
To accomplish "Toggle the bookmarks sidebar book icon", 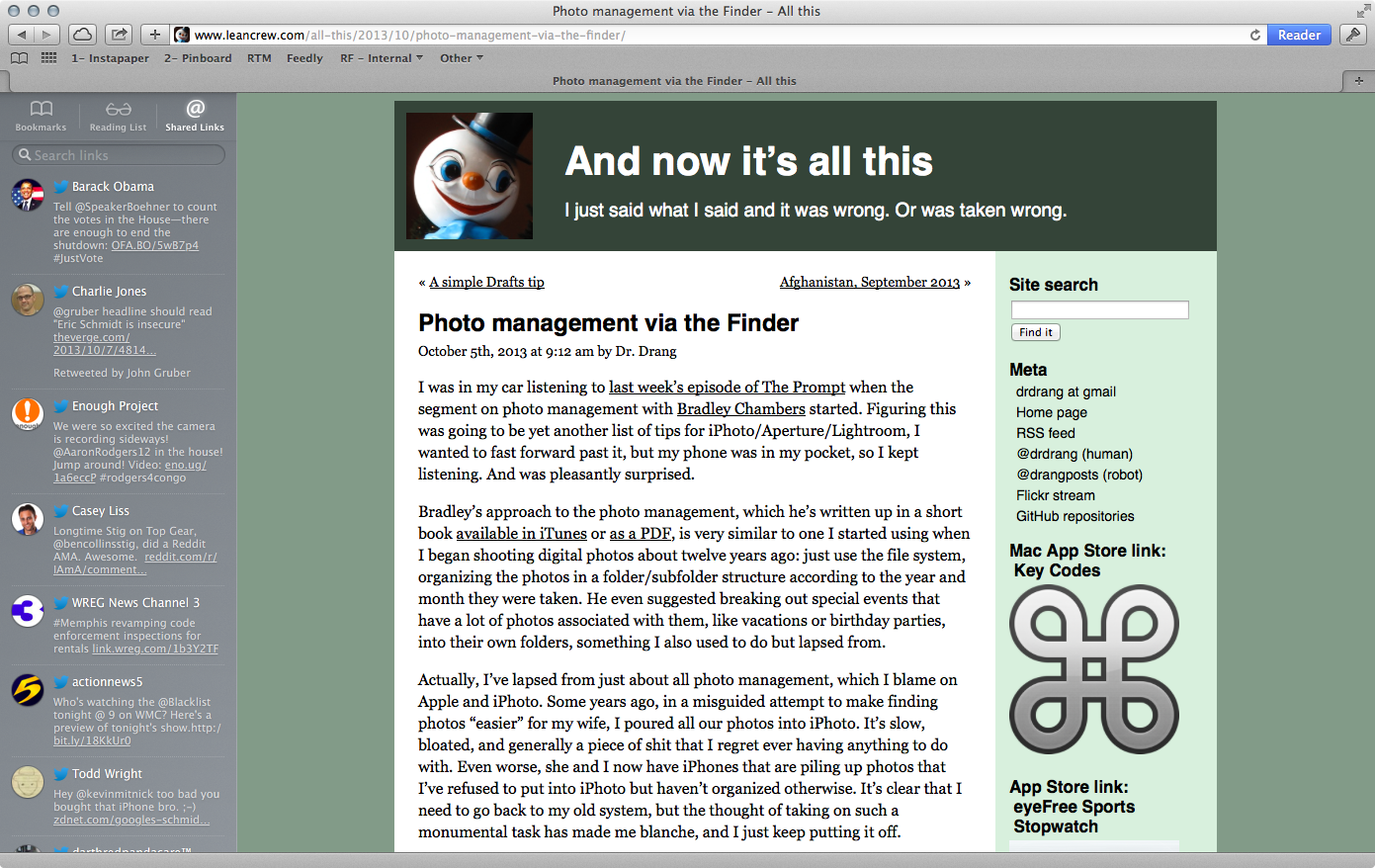I will tap(19, 58).
